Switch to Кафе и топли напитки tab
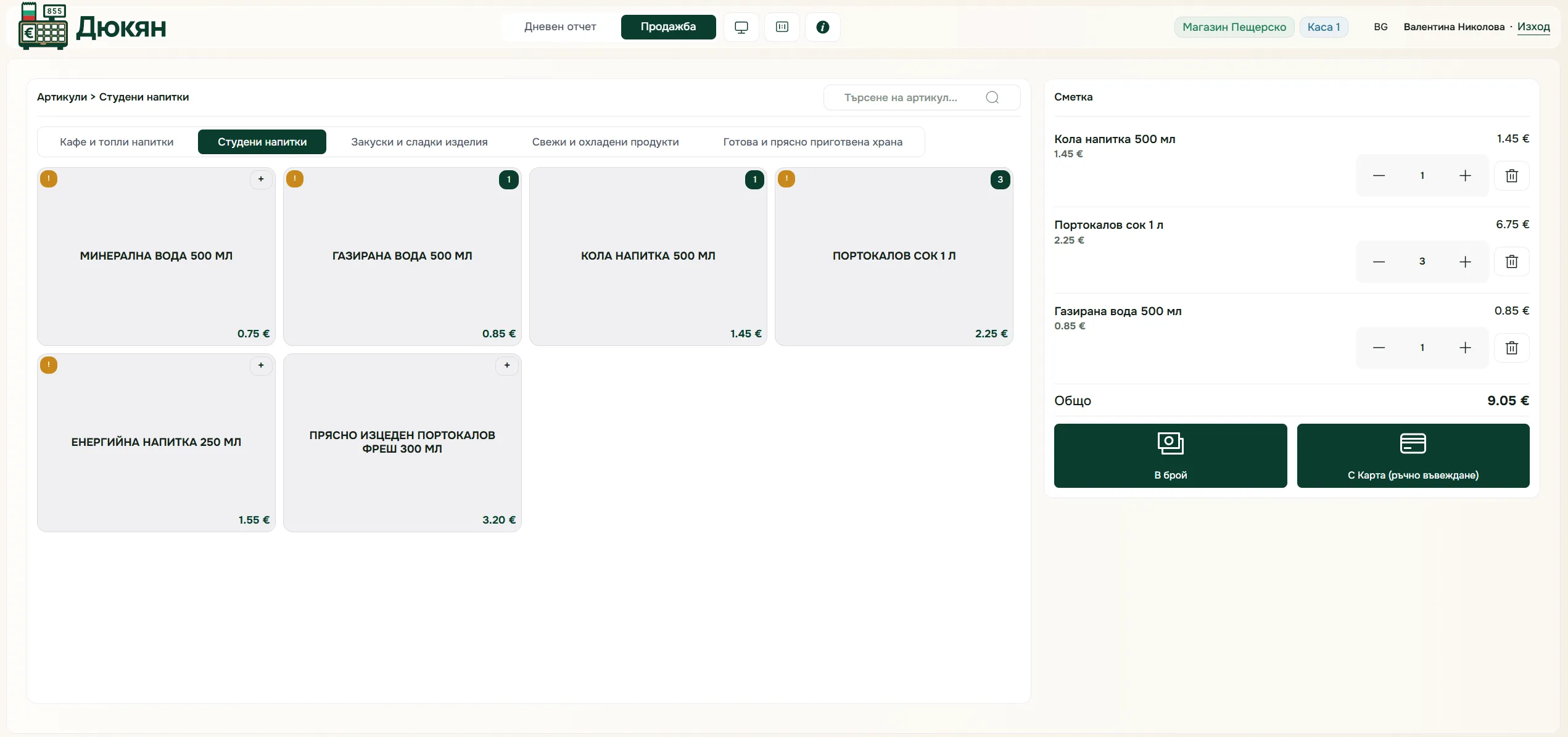 tap(117, 142)
